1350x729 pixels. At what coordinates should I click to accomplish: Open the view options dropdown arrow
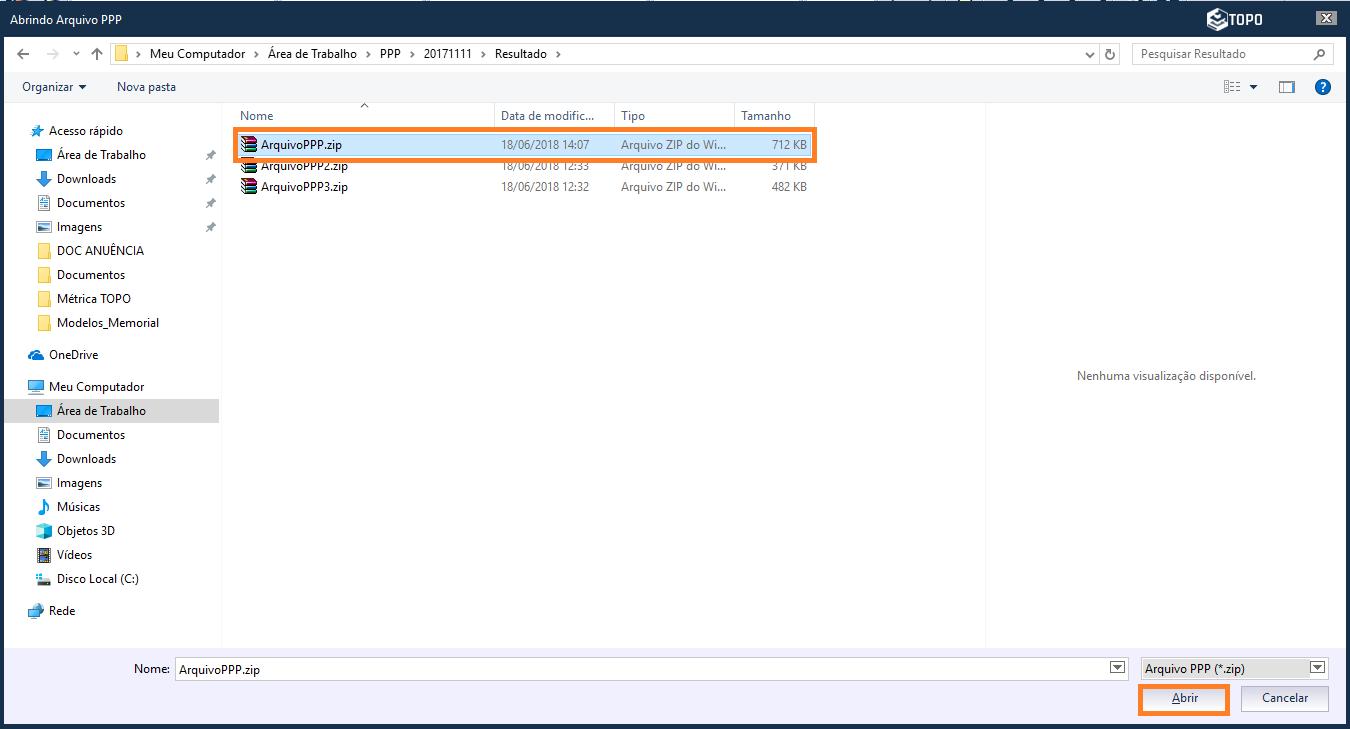[1253, 87]
